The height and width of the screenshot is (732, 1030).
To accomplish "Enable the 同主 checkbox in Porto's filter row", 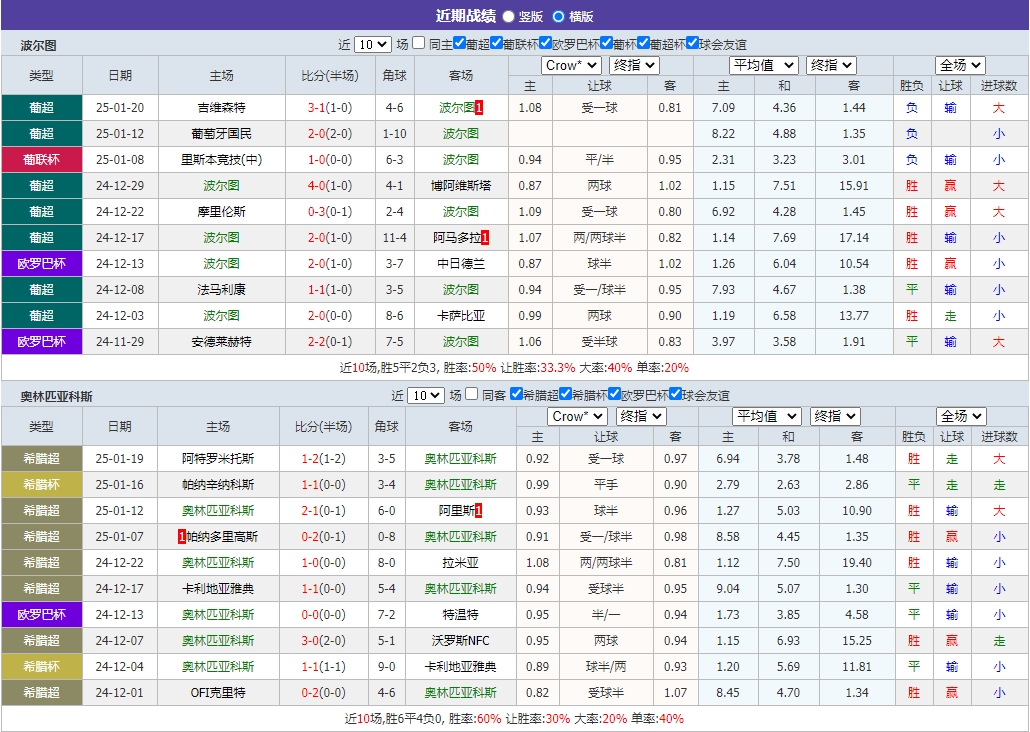I will click(417, 44).
